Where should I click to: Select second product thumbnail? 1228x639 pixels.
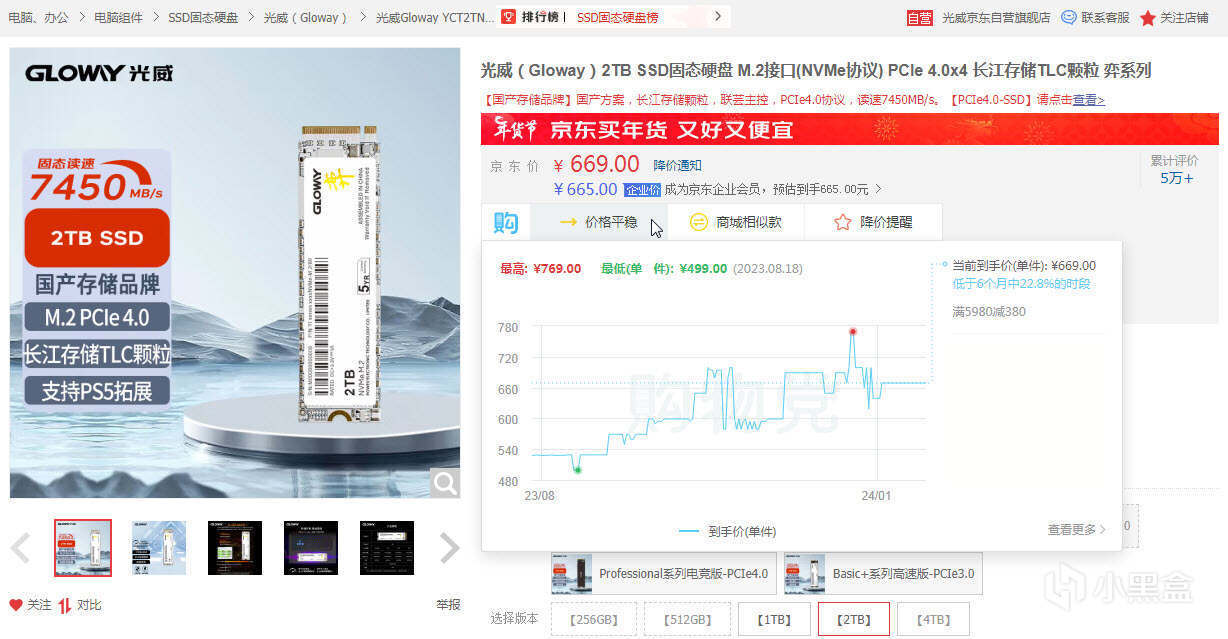(x=159, y=548)
